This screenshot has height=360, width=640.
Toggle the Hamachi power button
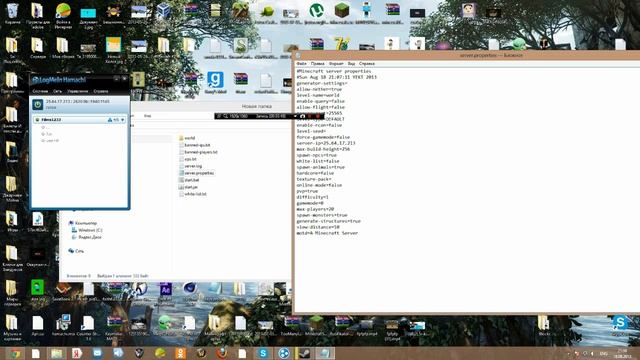38,104
